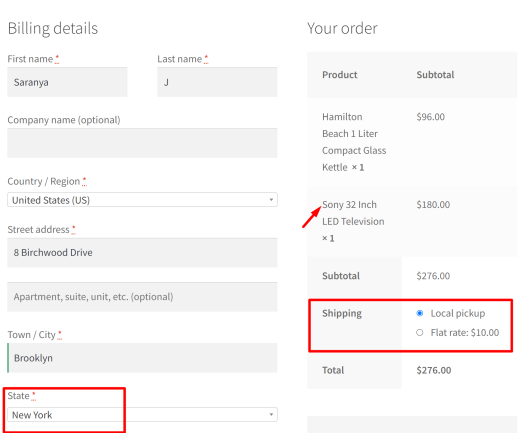The width and height of the screenshot is (530, 433).
Task: Click the Total row label
Action: [x=333, y=370]
